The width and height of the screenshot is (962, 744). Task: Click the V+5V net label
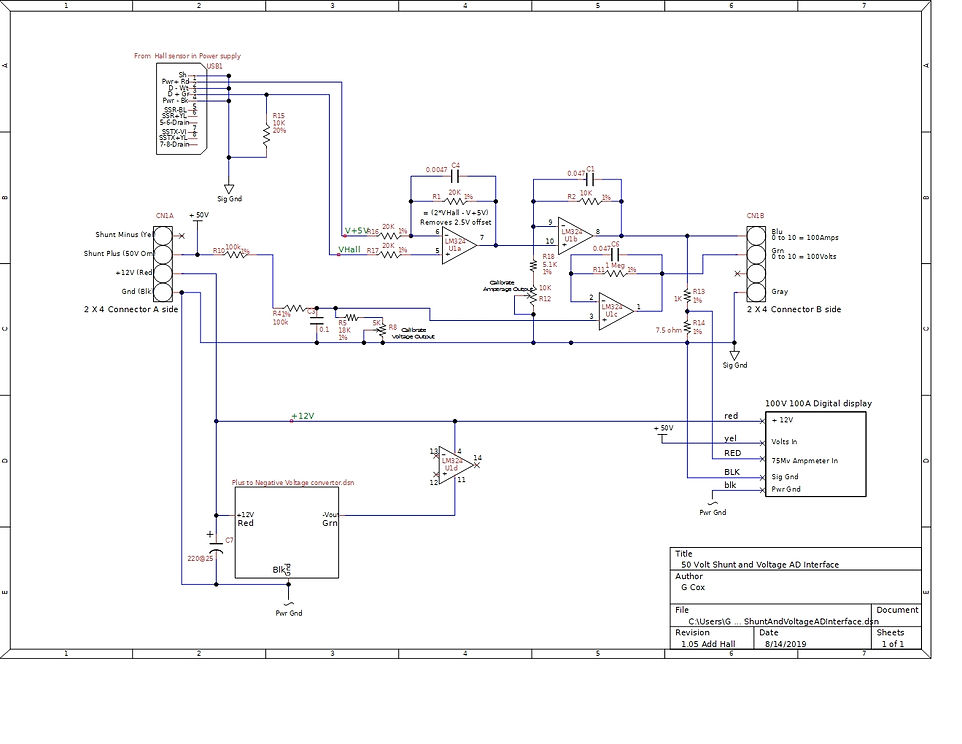tap(356, 231)
